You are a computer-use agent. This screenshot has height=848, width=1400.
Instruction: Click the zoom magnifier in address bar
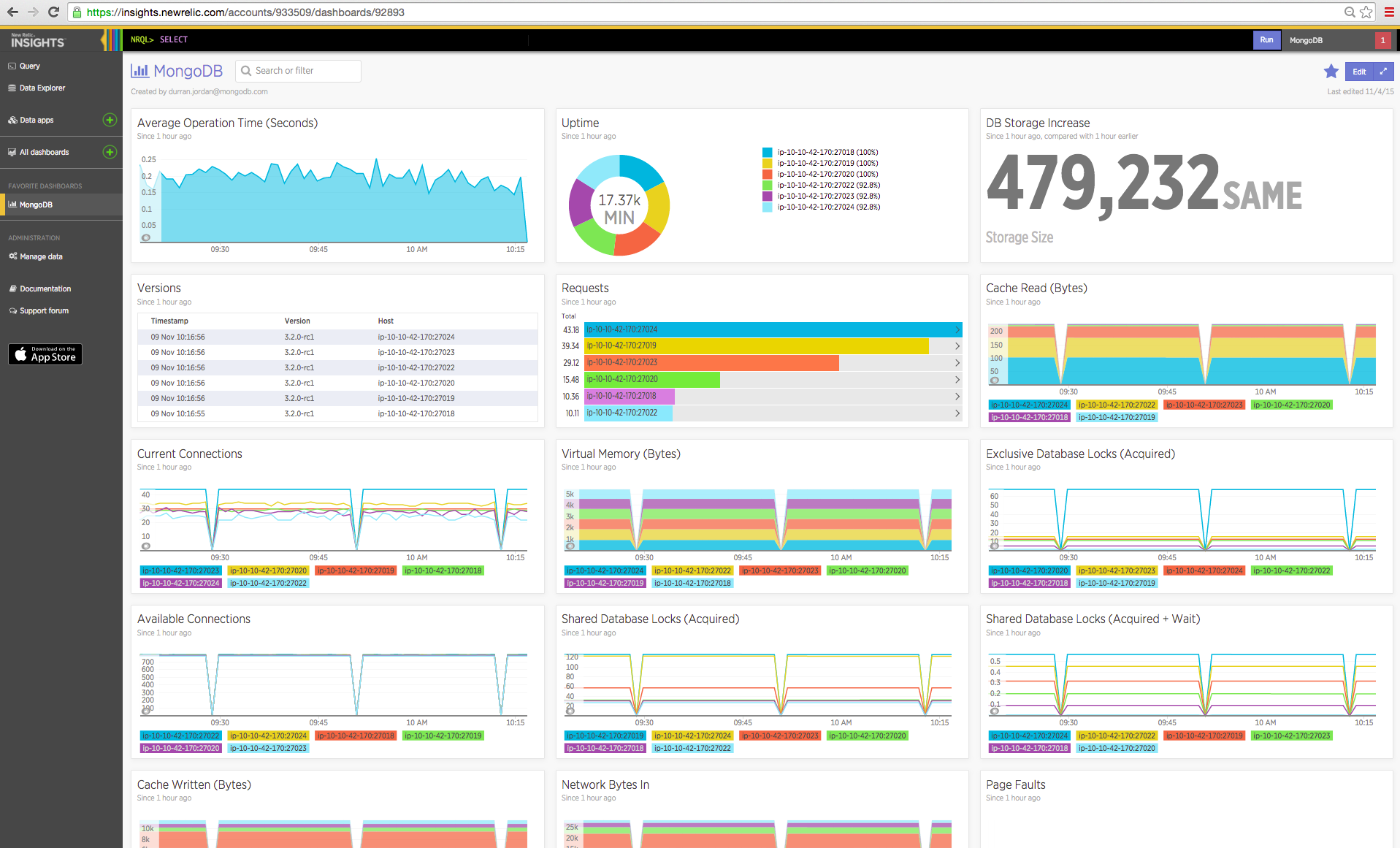click(x=1350, y=12)
